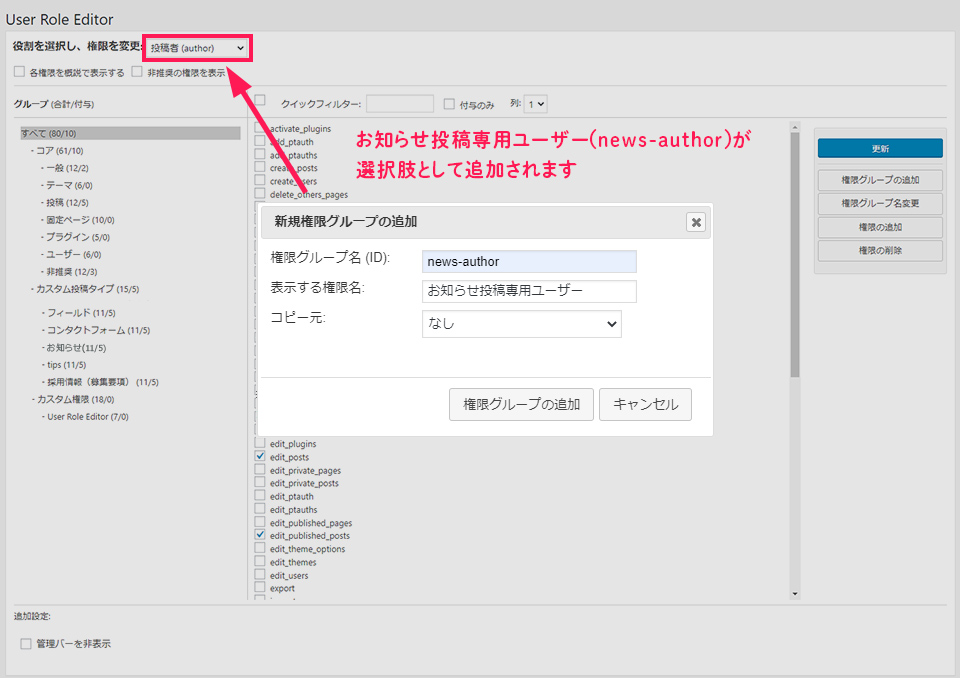
Task: Click the blue 更新 button
Action: point(880,148)
